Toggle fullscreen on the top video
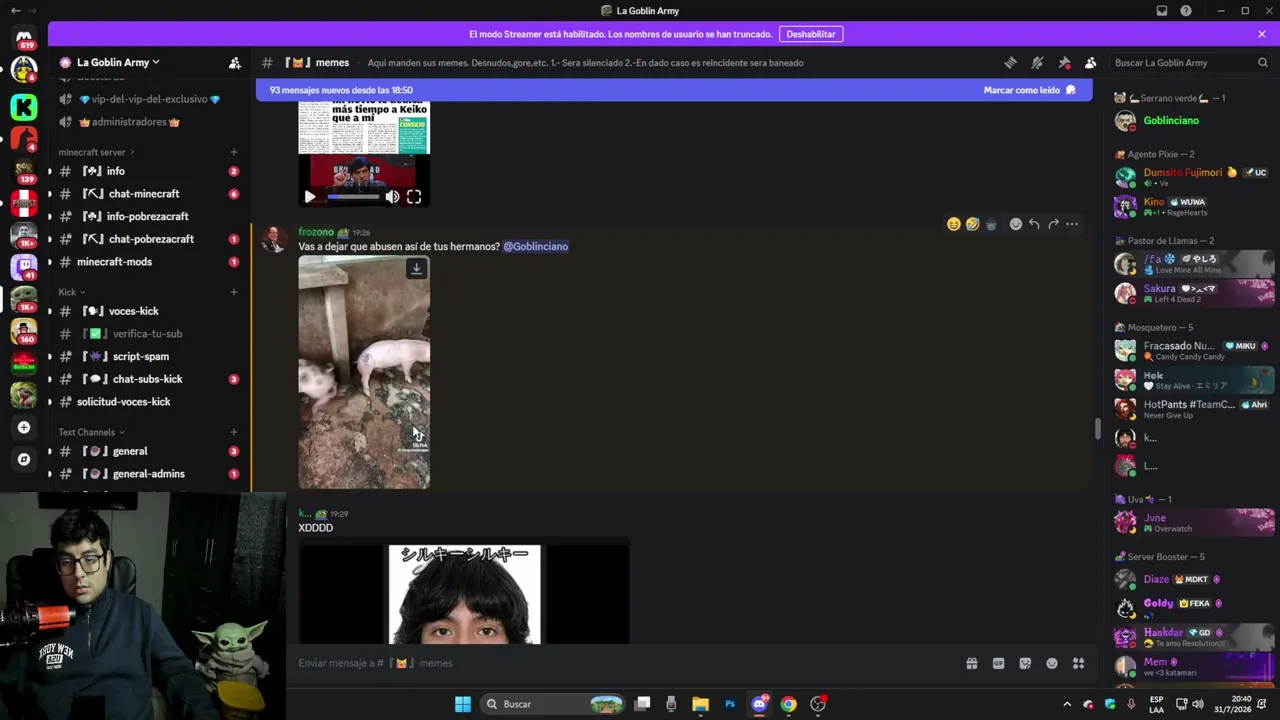 [x=414, y=197]
